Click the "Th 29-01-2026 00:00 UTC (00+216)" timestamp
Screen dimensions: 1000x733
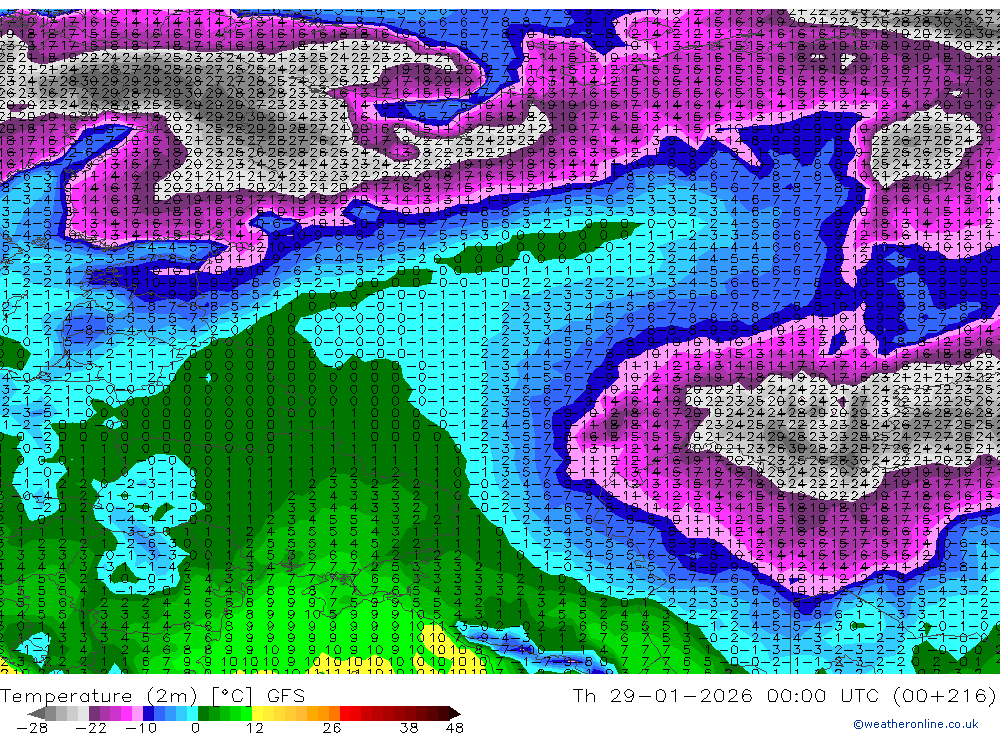(x=784, y=695)
